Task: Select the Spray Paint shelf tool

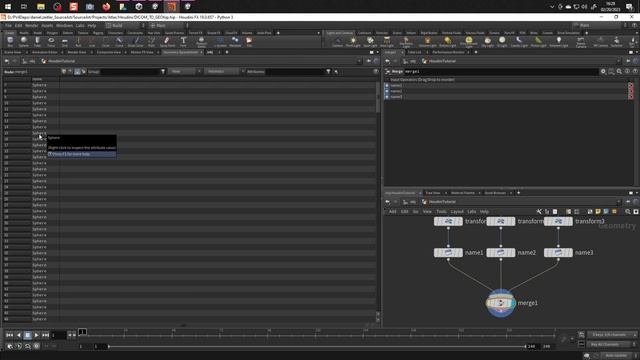Action: tap(167, 41)
